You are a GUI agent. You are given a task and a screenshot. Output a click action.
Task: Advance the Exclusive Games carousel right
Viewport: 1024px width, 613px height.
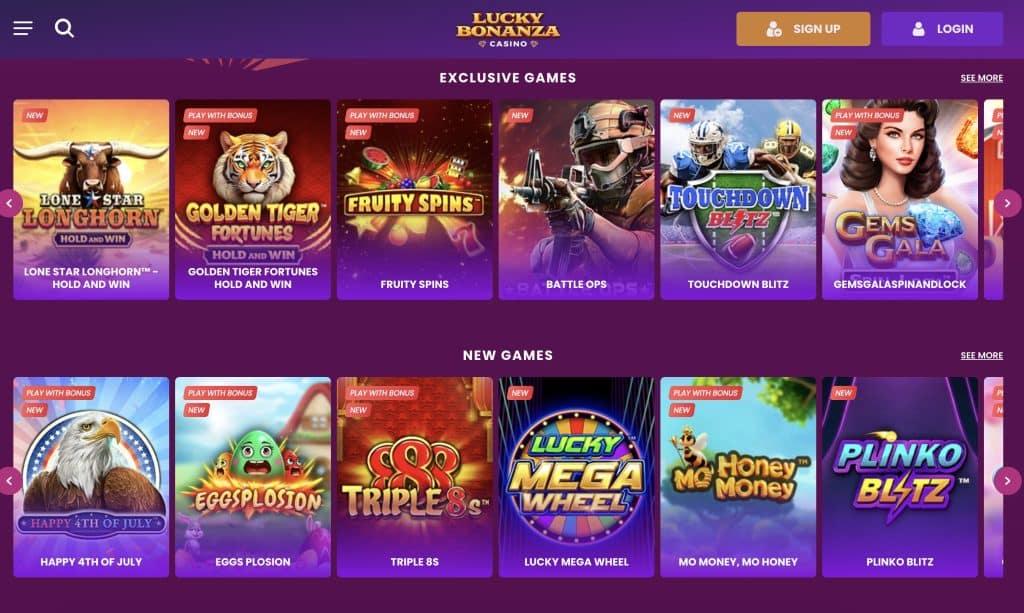click(1008, 203)
